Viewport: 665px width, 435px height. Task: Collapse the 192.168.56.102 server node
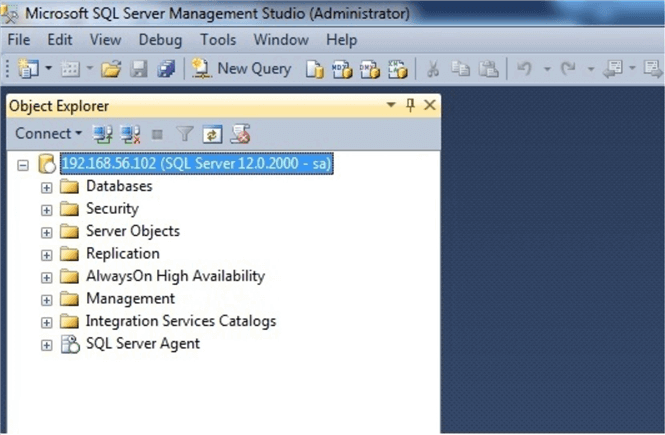[23, 165]
